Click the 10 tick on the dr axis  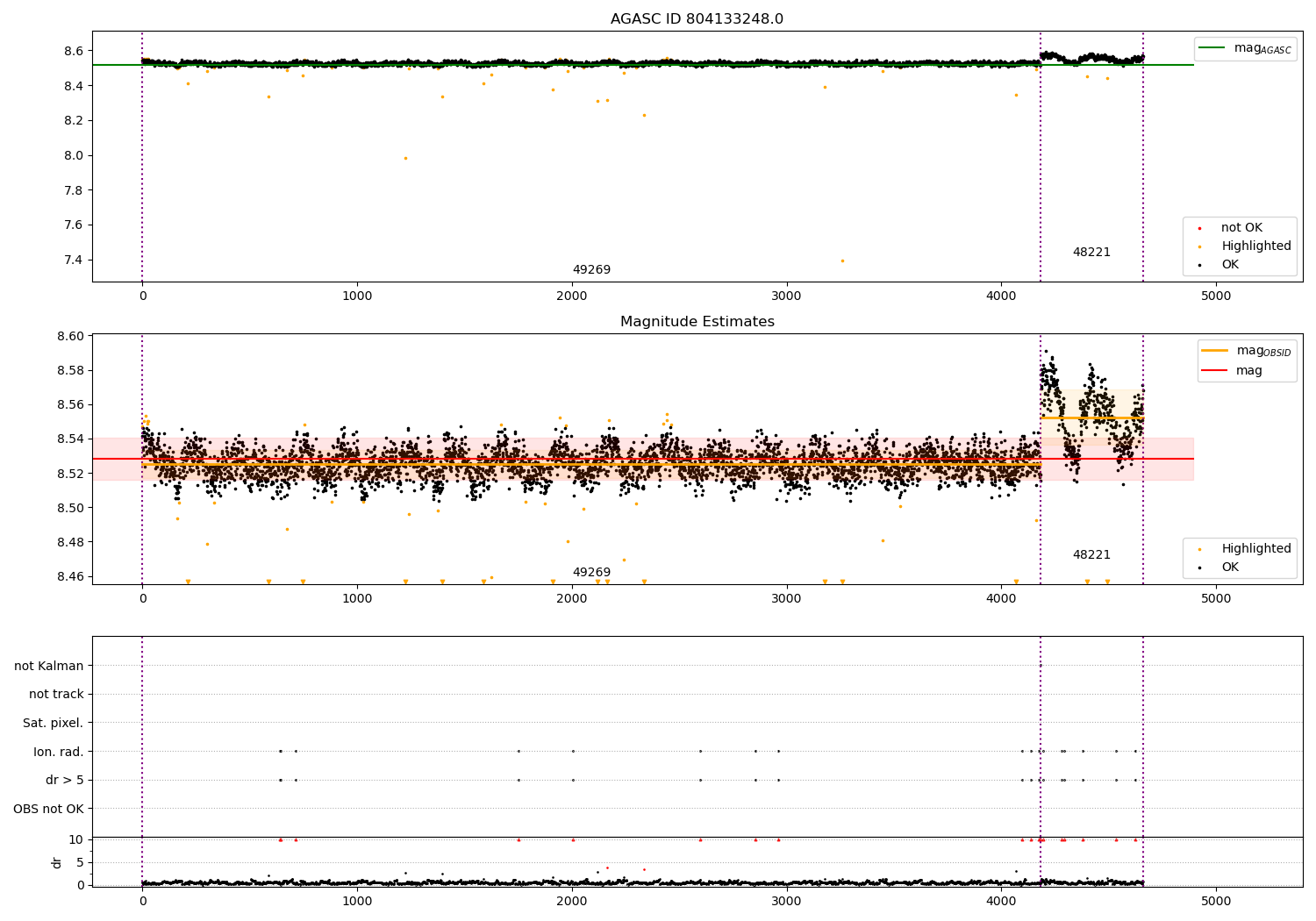click(76, 839)
